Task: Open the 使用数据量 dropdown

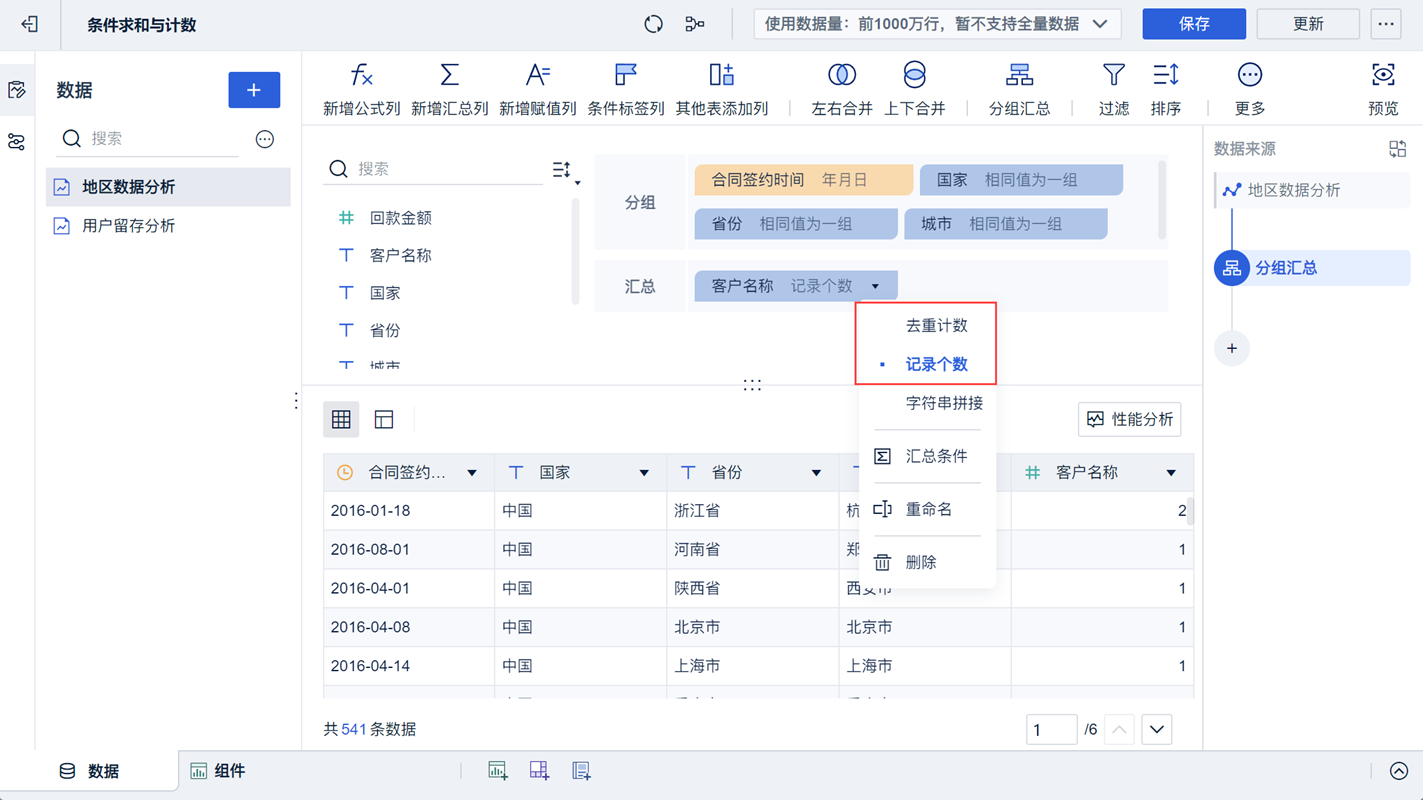Action: click(937, 24)
